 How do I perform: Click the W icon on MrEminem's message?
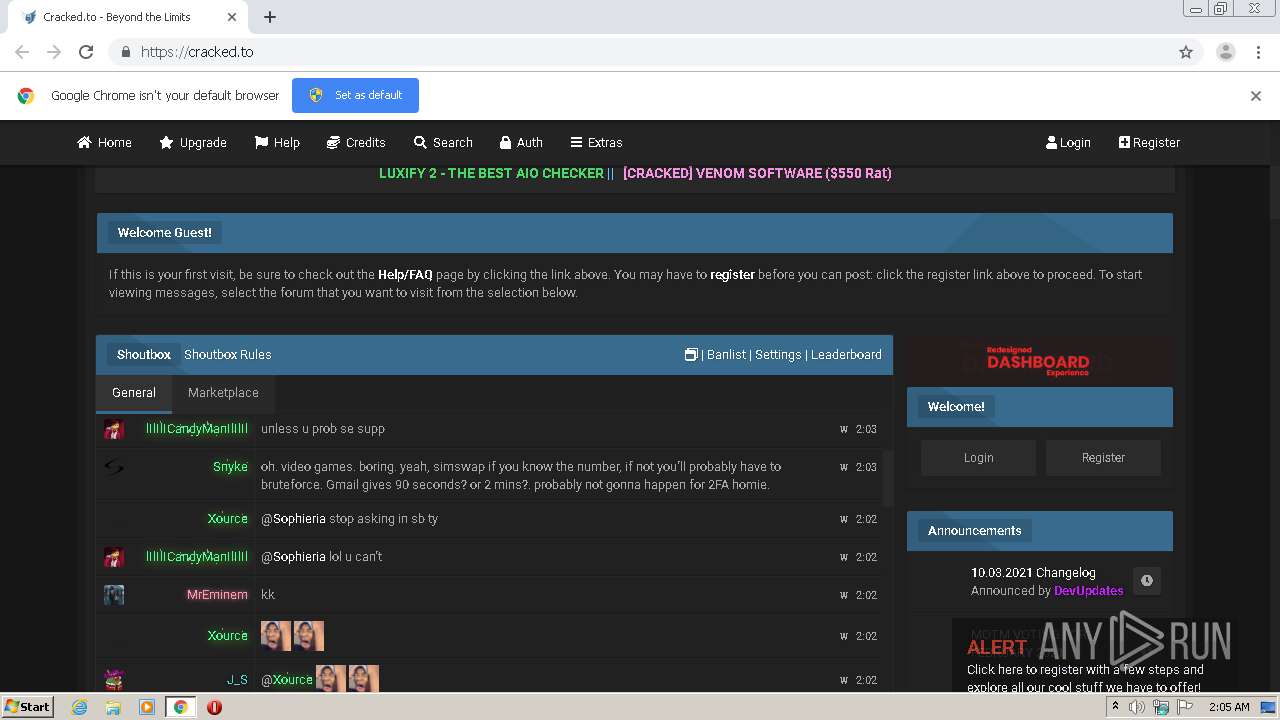(844, 595)
